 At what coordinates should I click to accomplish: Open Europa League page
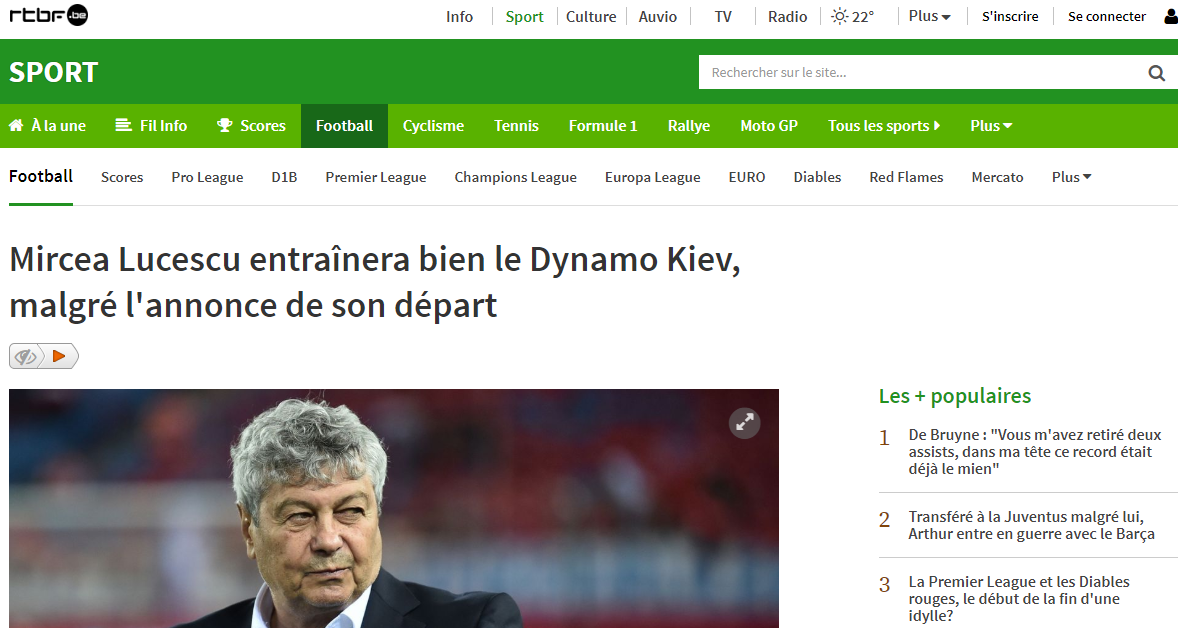(x=652, y=177)
